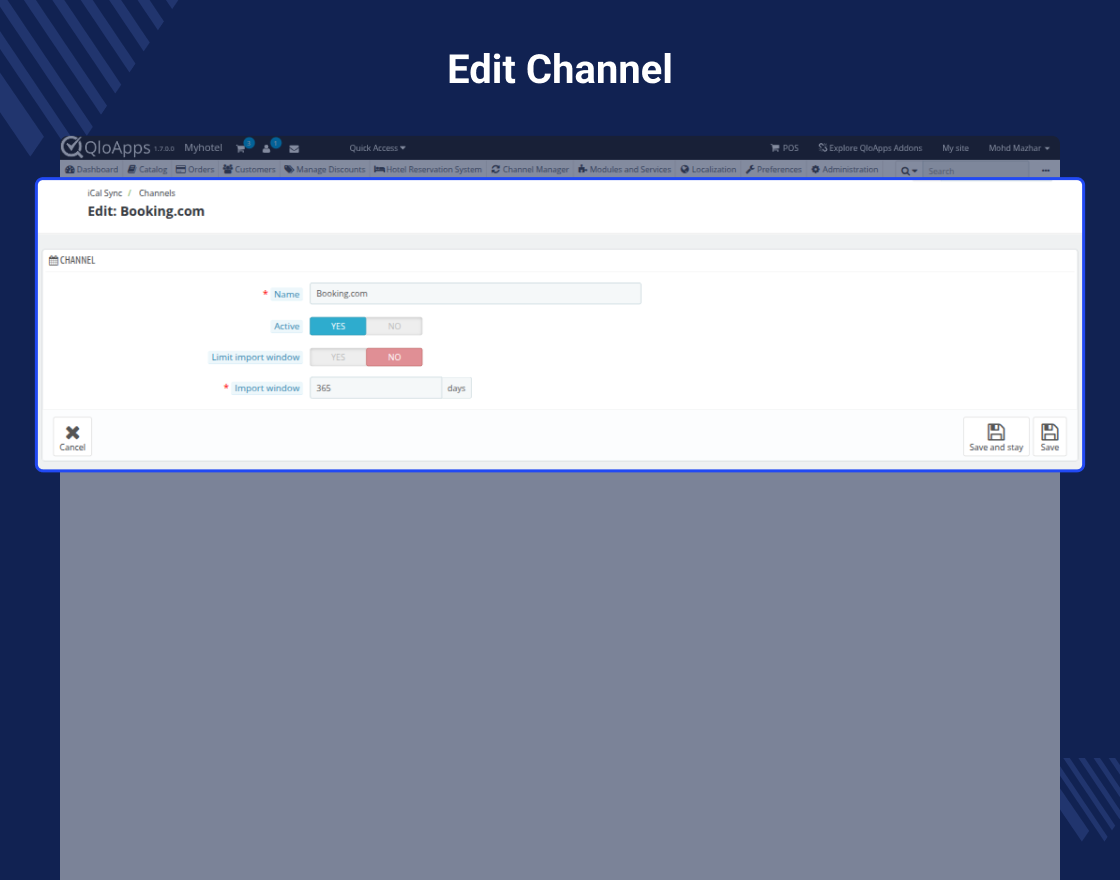The image size is (1120, 880).
Task: Expand the search scope magnifier dropdown
Action: (x=909, y=171)
